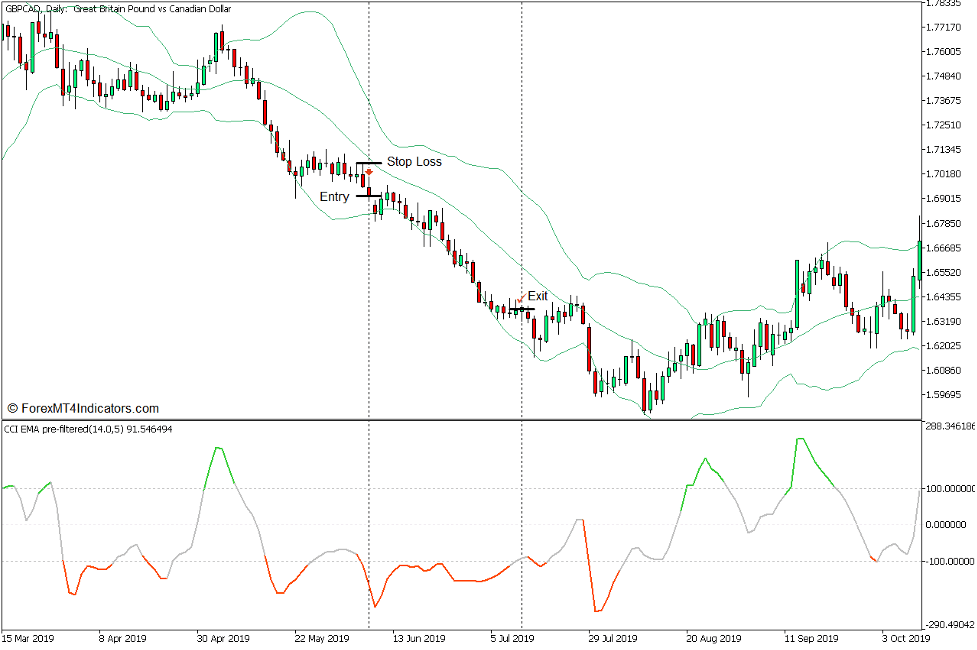The width and height of the screenshot is (977, 650).
Task: Select the Stop Loss annotation label
Action: [x=415, y=161]
